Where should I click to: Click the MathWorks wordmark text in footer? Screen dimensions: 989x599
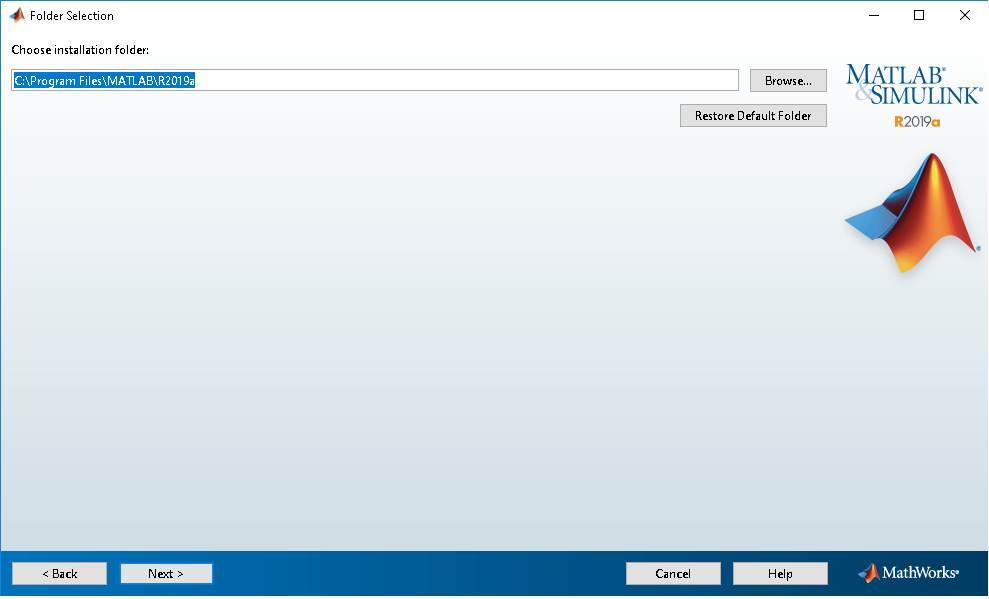click(919, 574)
